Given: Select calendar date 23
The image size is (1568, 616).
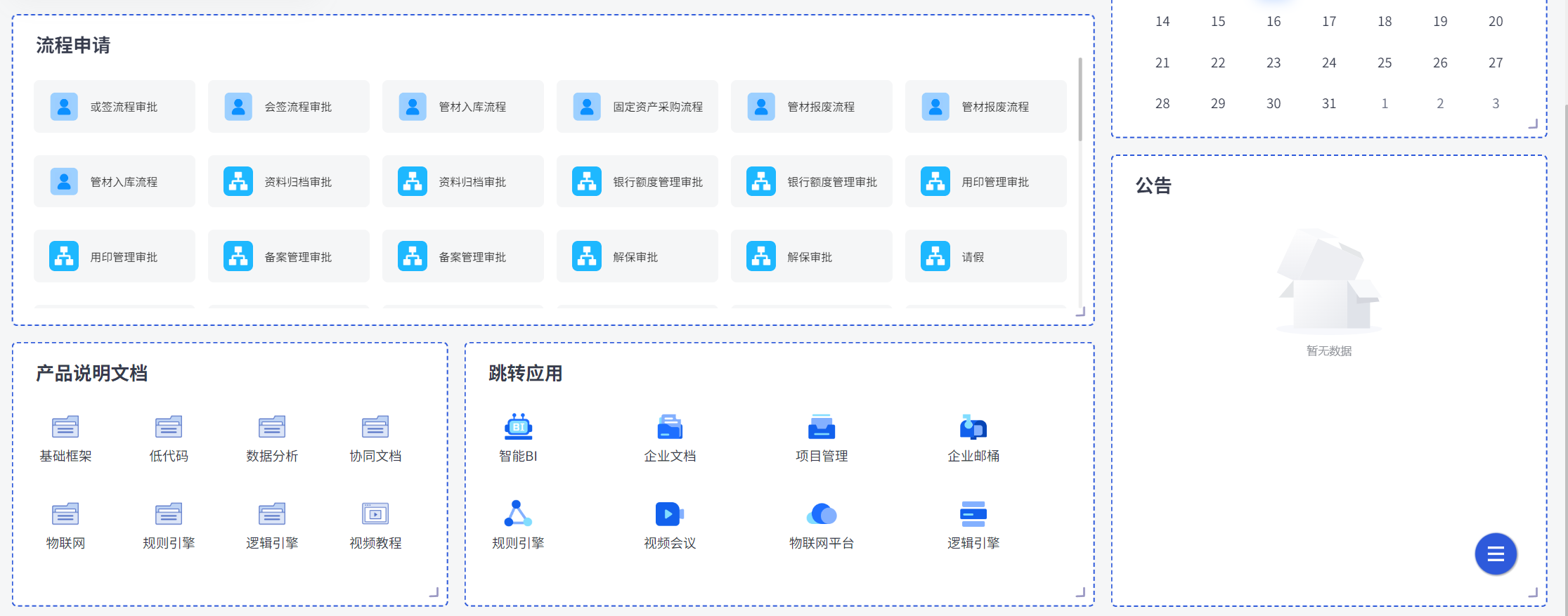Looking at the screenshot, I should point(1274,63).
